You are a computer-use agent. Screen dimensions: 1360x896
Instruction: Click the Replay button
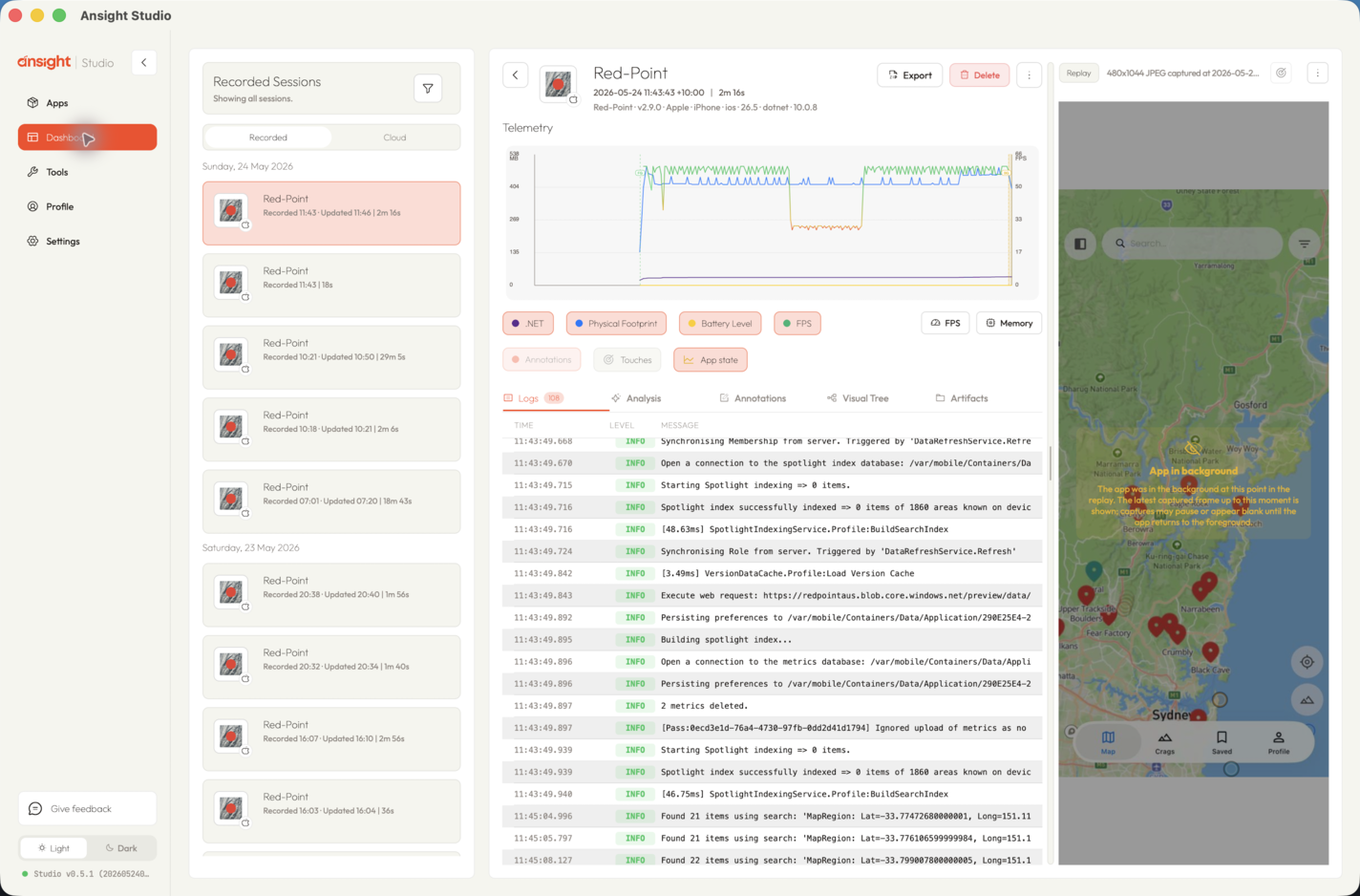[x=1078, y=74]
